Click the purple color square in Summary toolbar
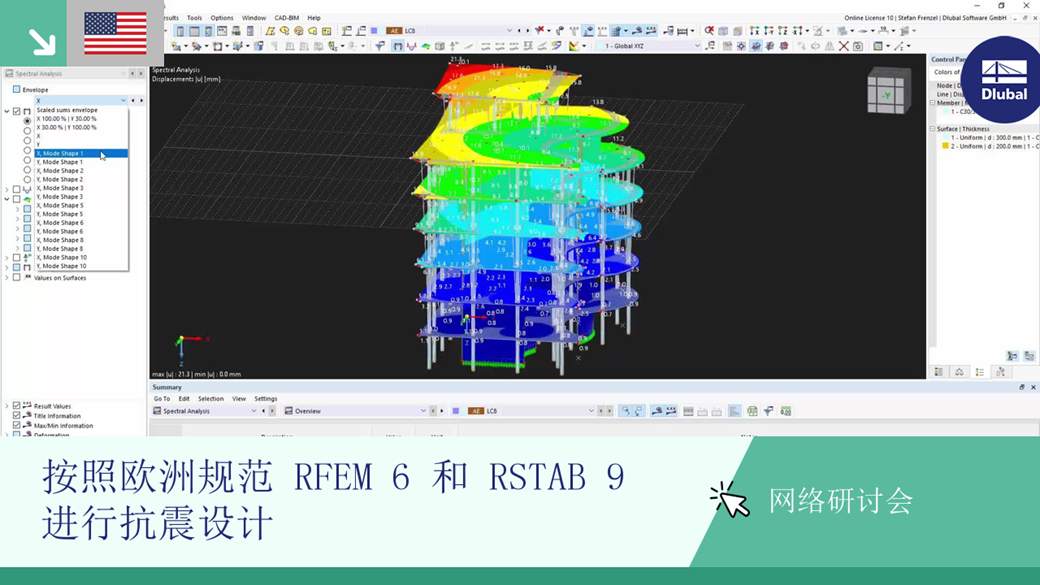 pyautogui.click(x=456, y=411)
